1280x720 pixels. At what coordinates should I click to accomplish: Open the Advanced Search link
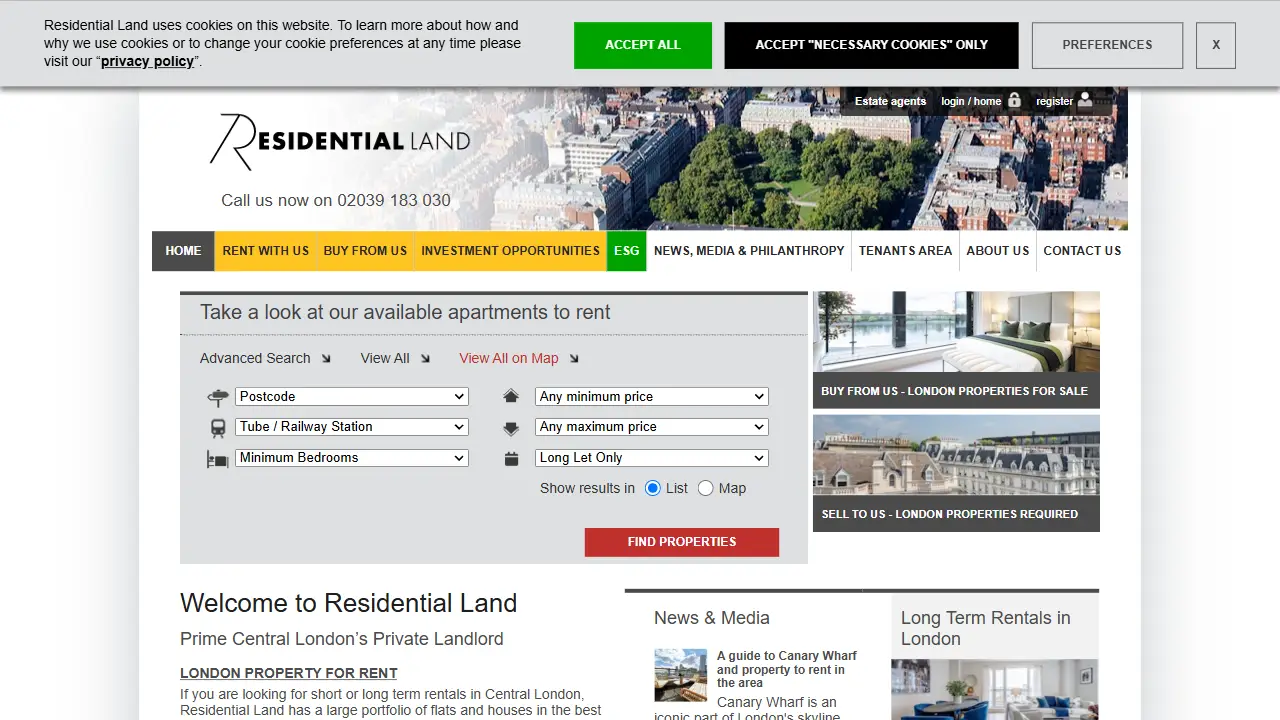[255, 358]
